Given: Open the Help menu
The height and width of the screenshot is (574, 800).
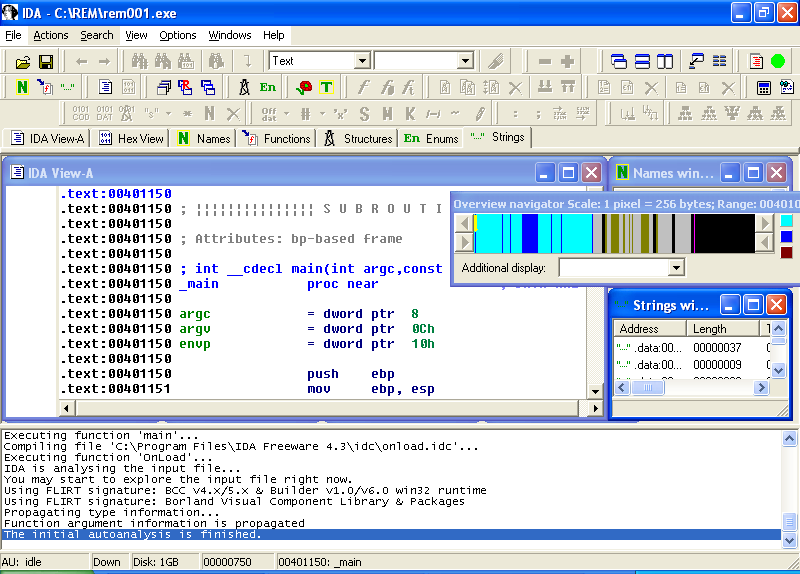Looking at the screenshot, I should 273,35.
